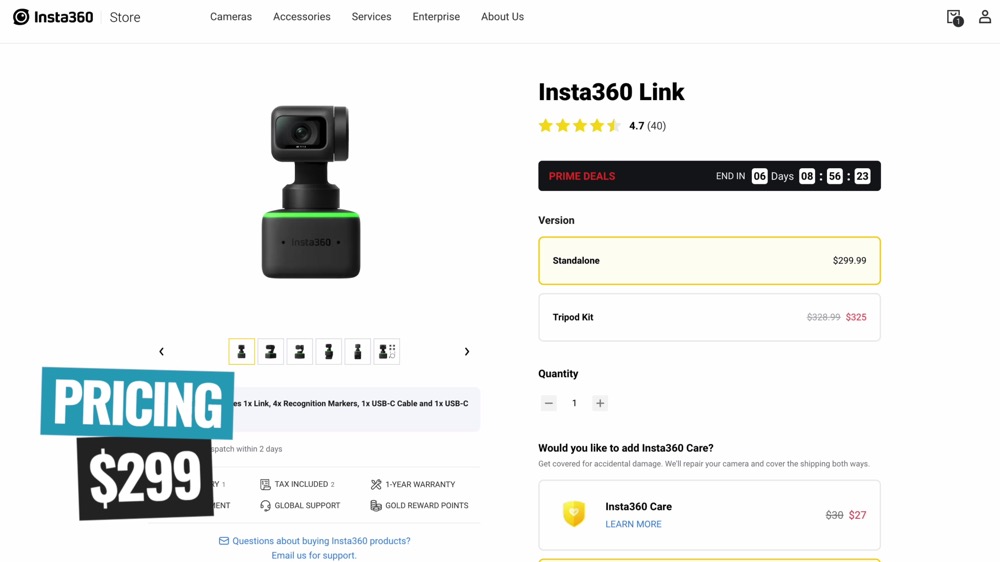Open the user account icon
The height and width of the screenshot is (562, 1000).
[985, 17]
